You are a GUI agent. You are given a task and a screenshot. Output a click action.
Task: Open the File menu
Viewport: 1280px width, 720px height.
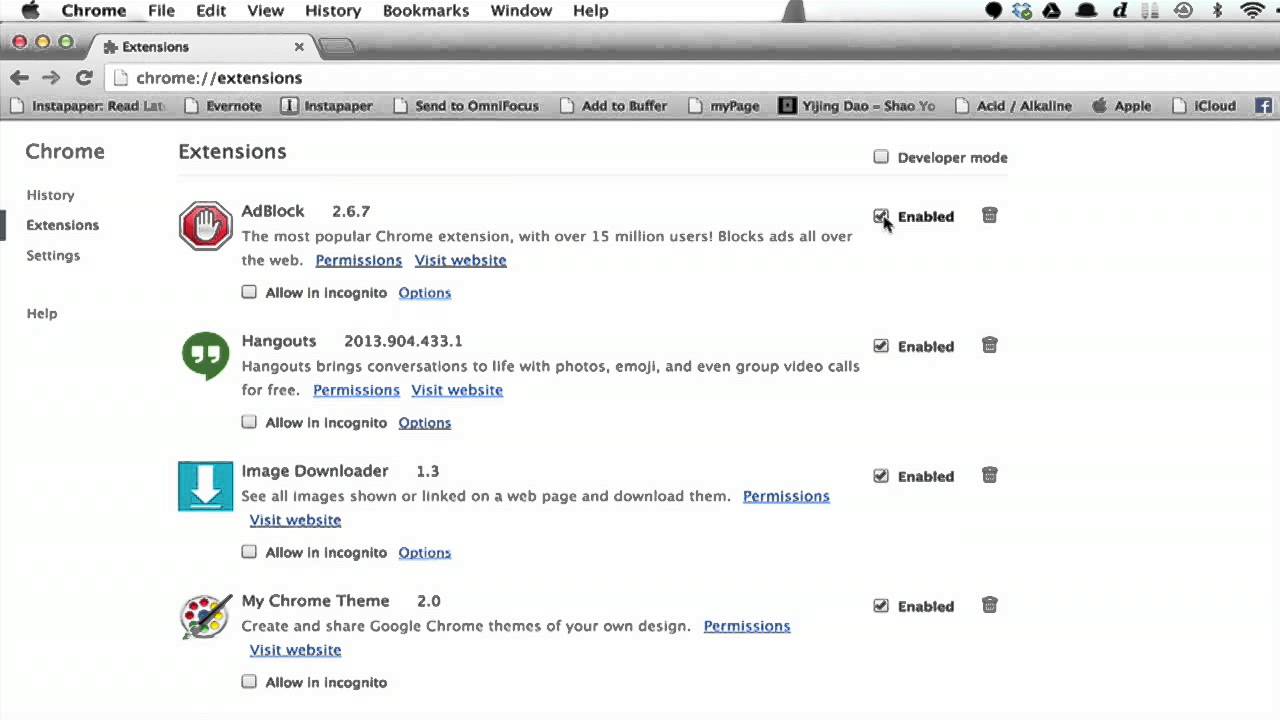coord(161,11)
